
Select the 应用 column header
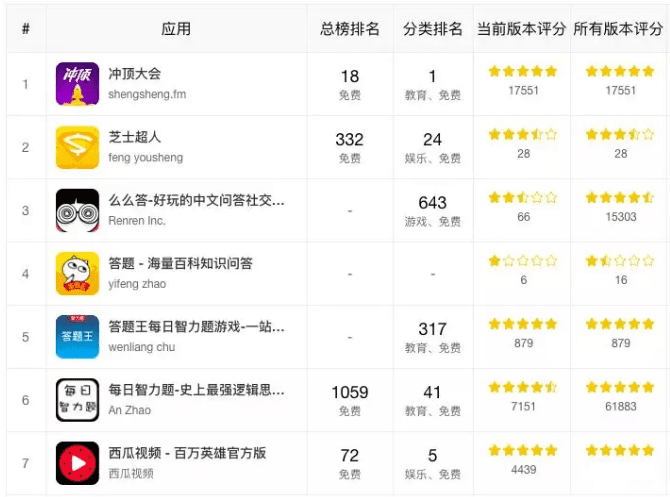point(176,29)
